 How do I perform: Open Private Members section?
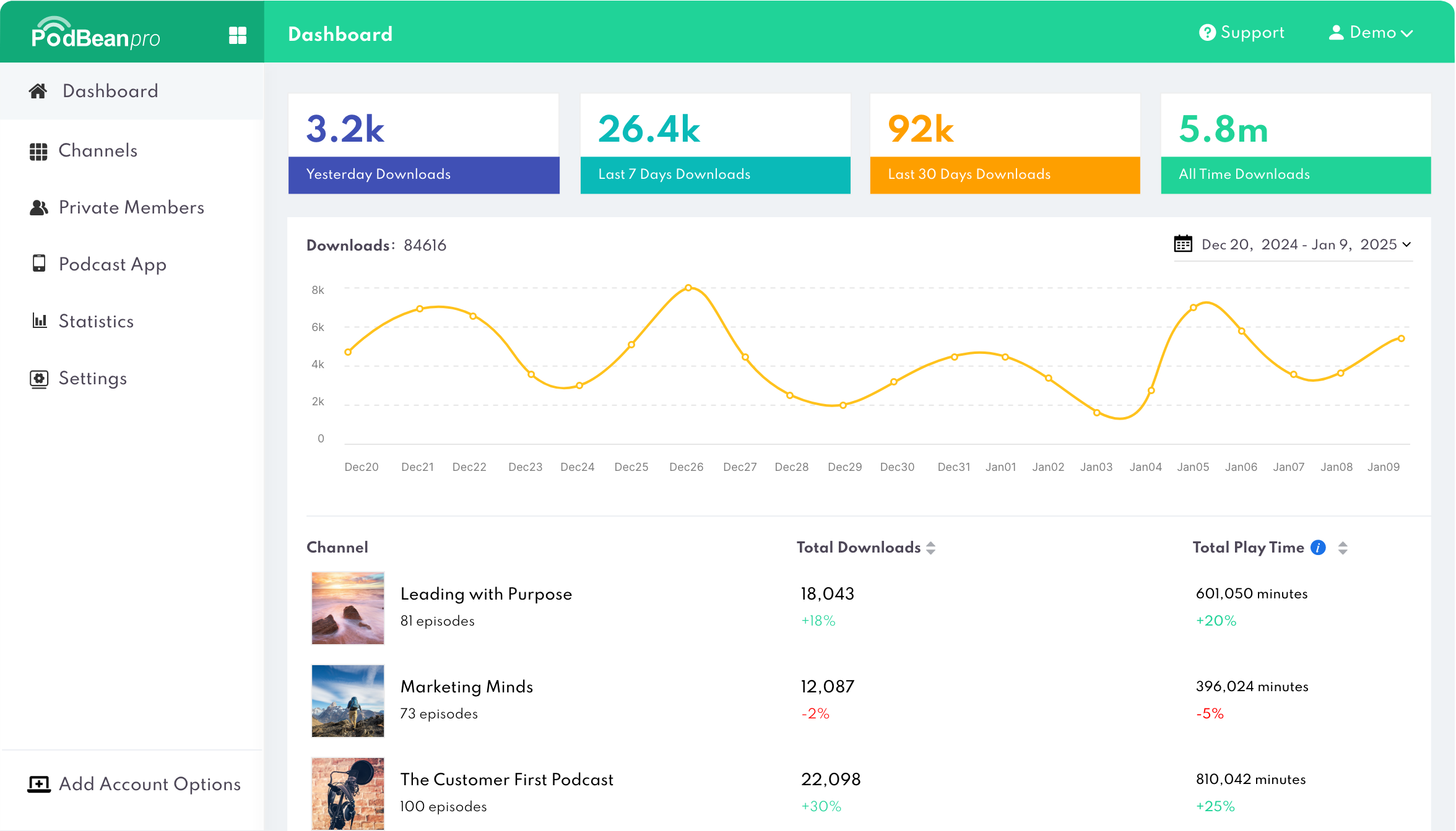coord(38,208)
